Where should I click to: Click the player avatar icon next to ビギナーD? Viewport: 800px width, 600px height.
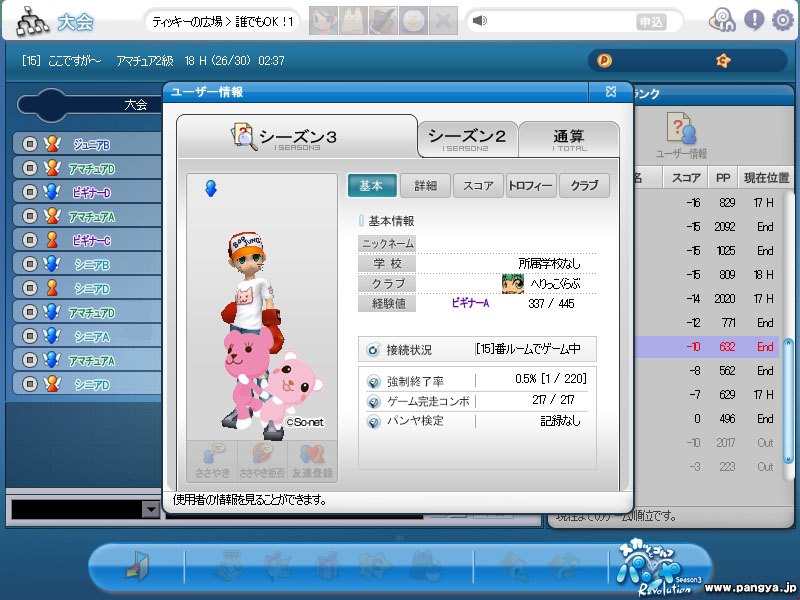tap(52, 192)
